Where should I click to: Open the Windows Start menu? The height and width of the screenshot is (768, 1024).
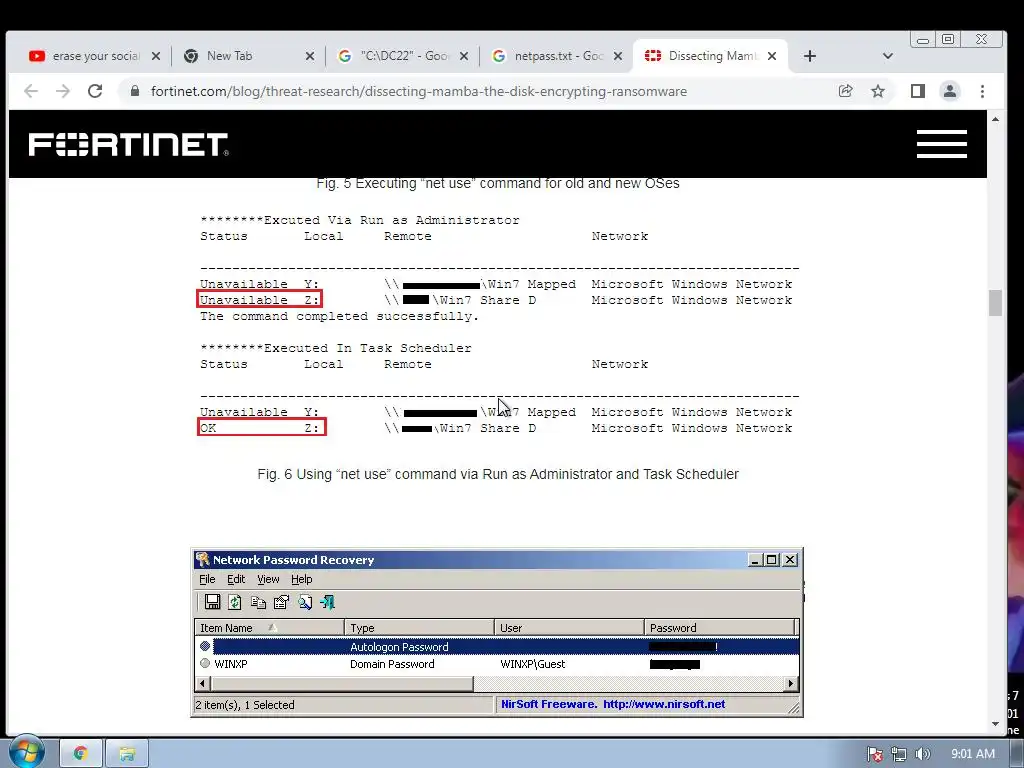click(x=25, y=753)
